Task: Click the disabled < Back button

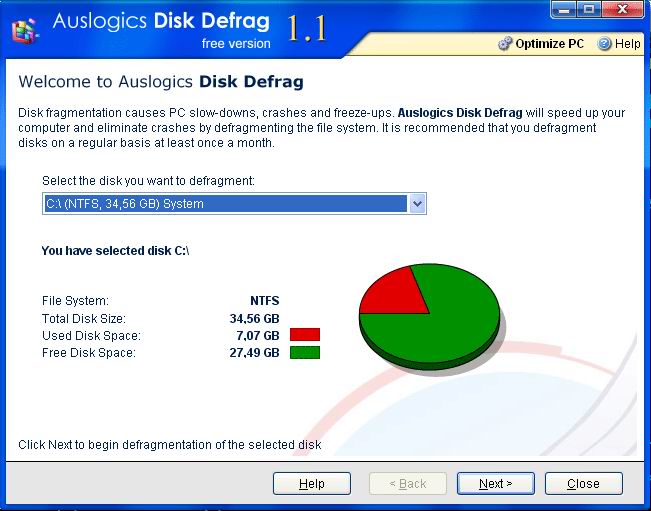Action: tap(408, 484)
